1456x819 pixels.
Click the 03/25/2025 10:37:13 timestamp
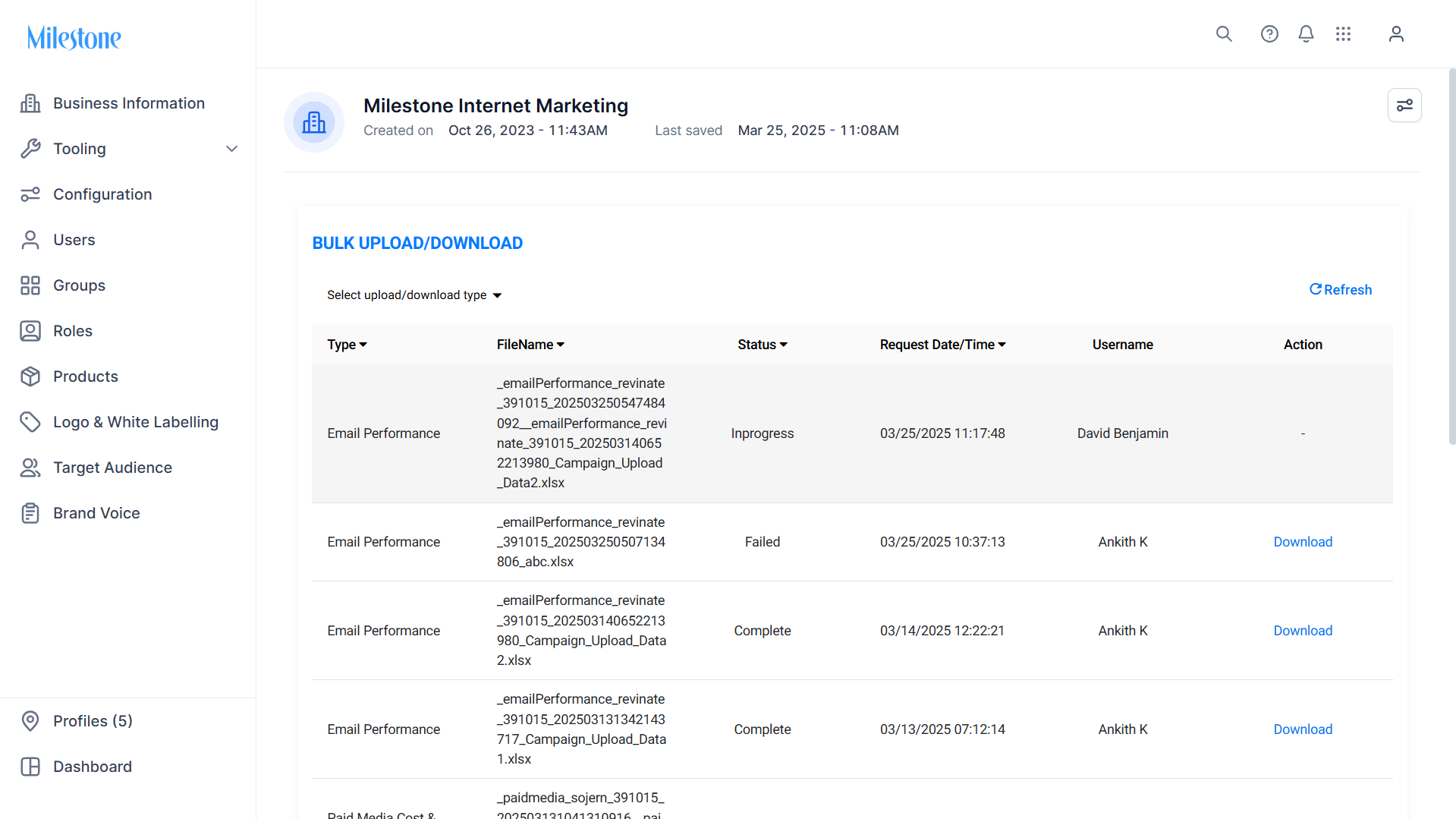point(942,542)
